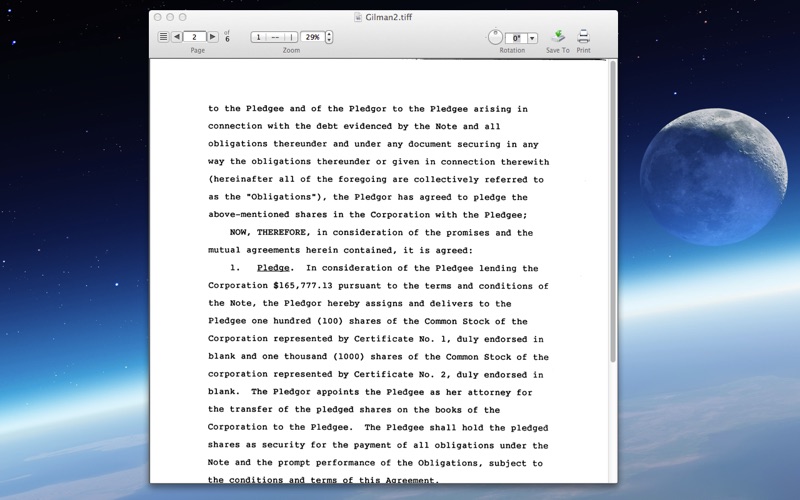Select zoom fit-width '--' segment
The height and width of the screenshot is (500, 800).
pos(275,37)
